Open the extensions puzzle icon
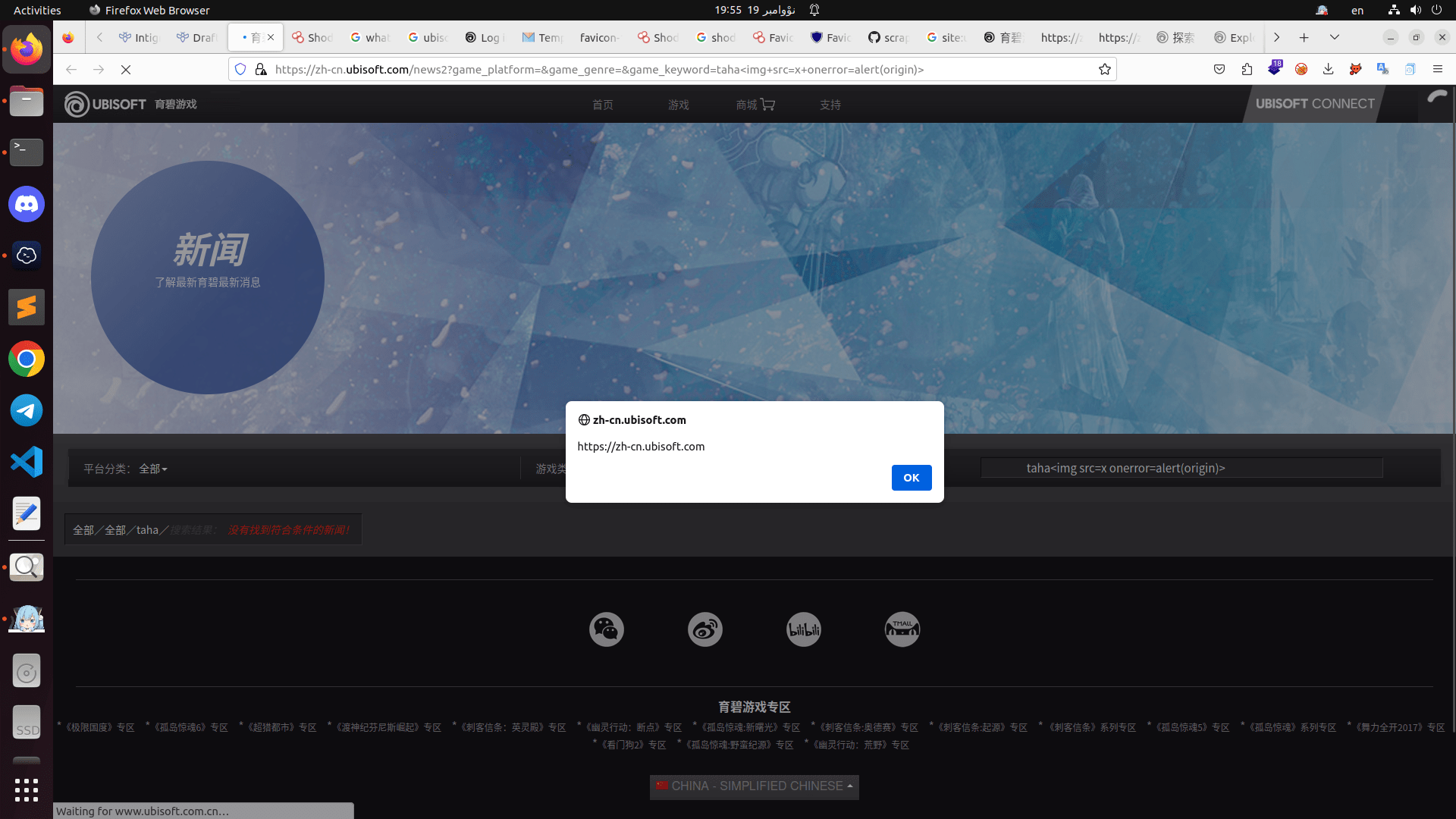This screenshot has width=1456, height=819. point(1247,69)
